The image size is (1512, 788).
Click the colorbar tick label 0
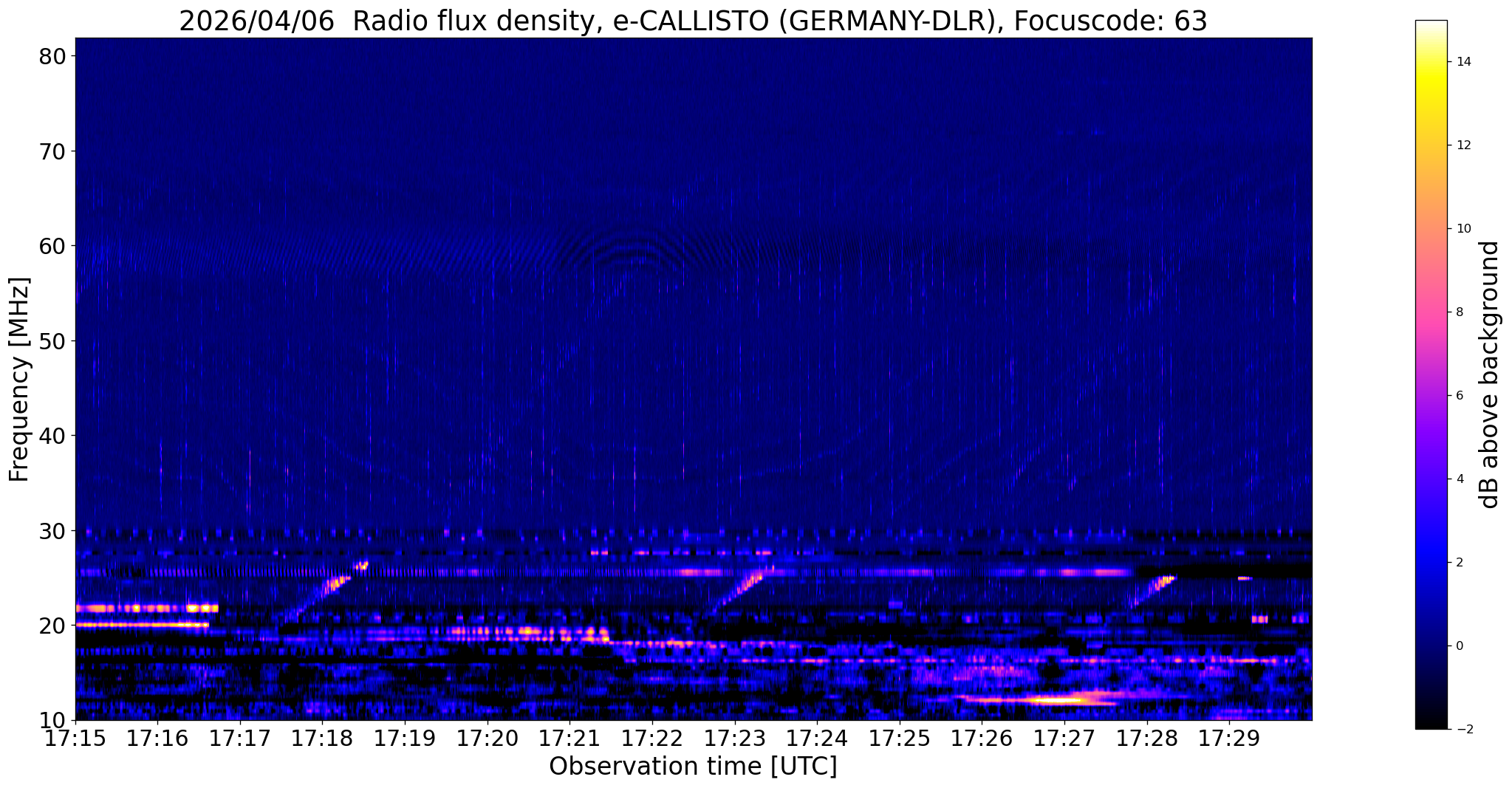point(1459,646)
